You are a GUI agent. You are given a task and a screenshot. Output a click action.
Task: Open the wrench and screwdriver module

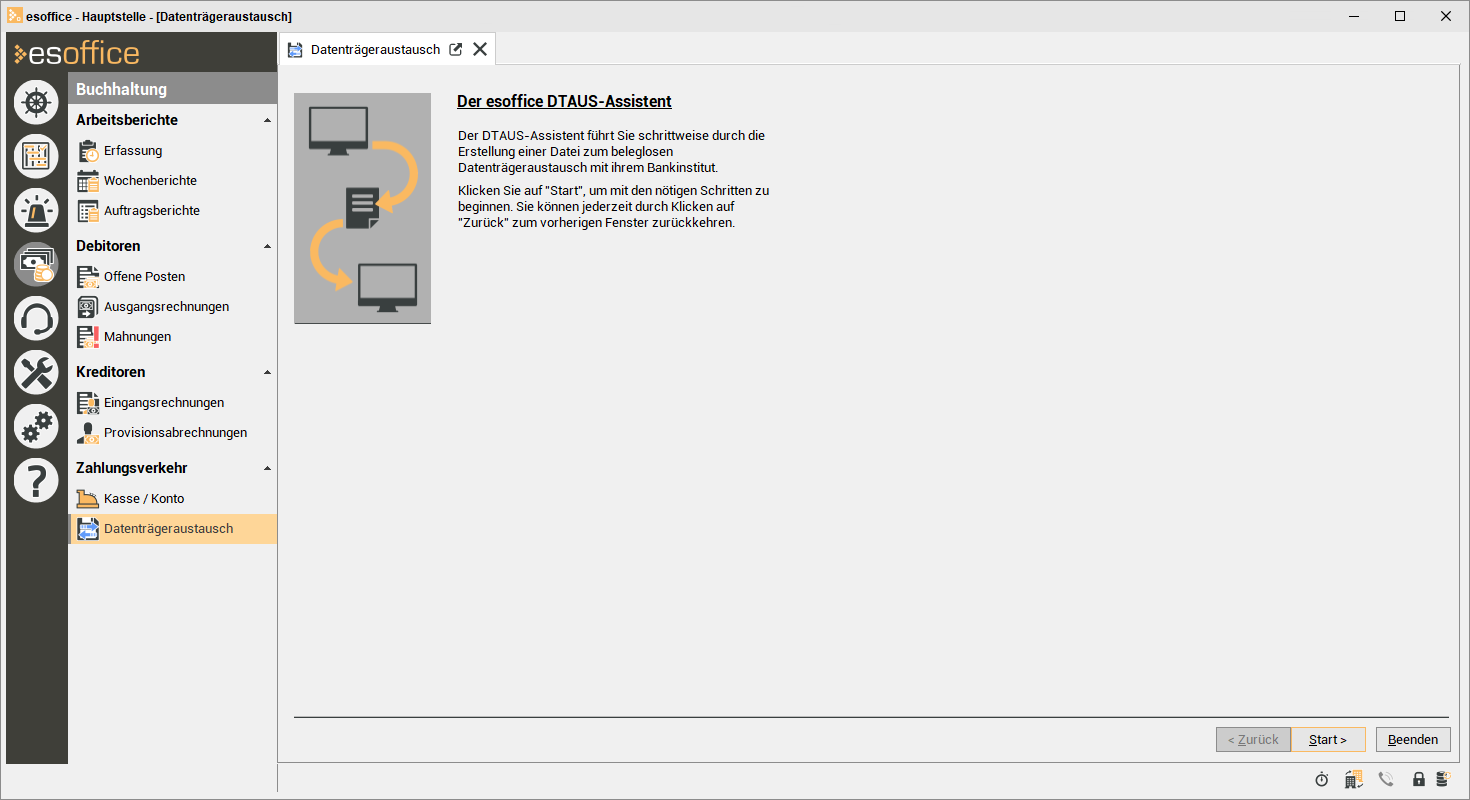click(36, 372)
